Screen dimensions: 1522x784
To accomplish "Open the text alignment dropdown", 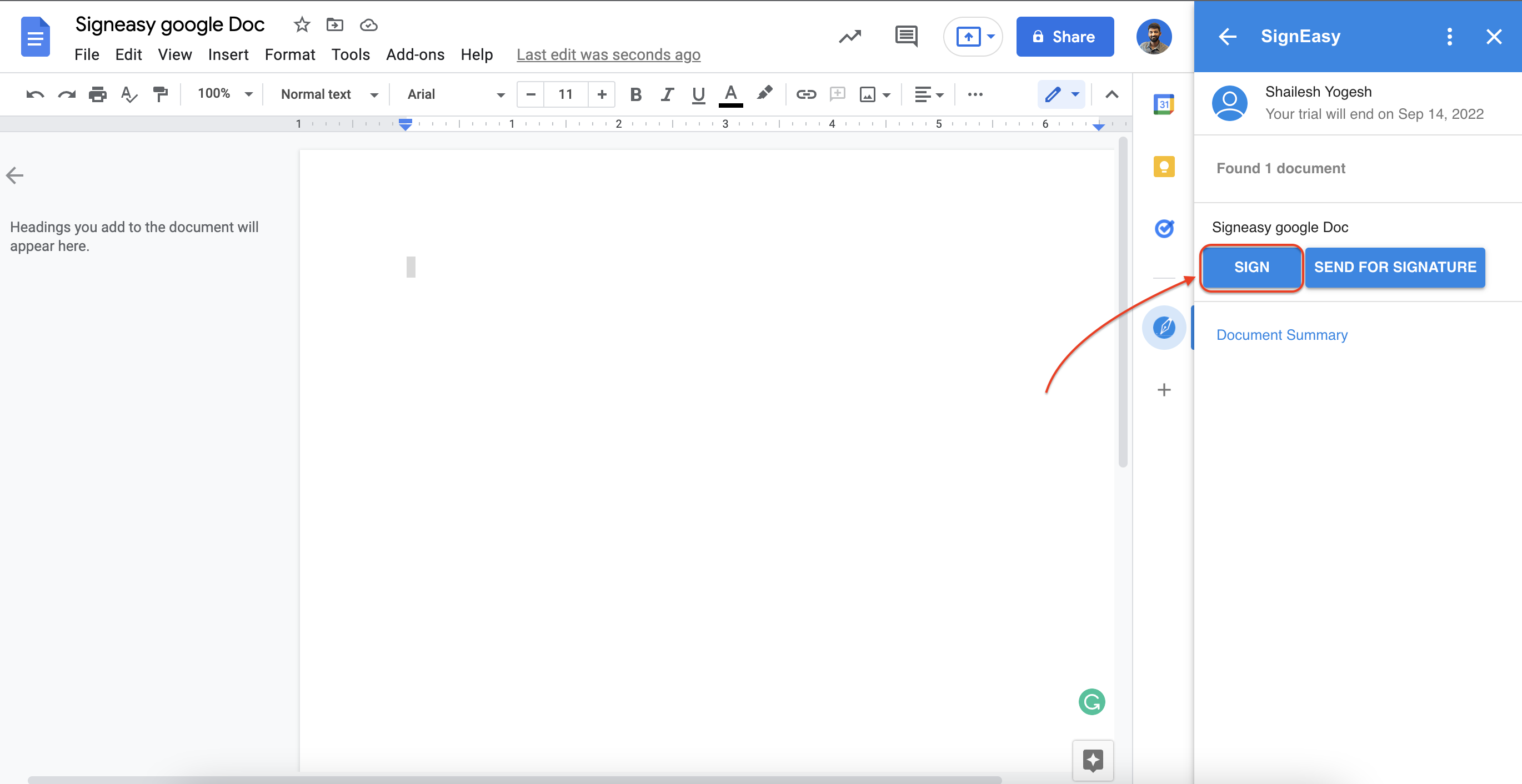I will click(929, 94).
